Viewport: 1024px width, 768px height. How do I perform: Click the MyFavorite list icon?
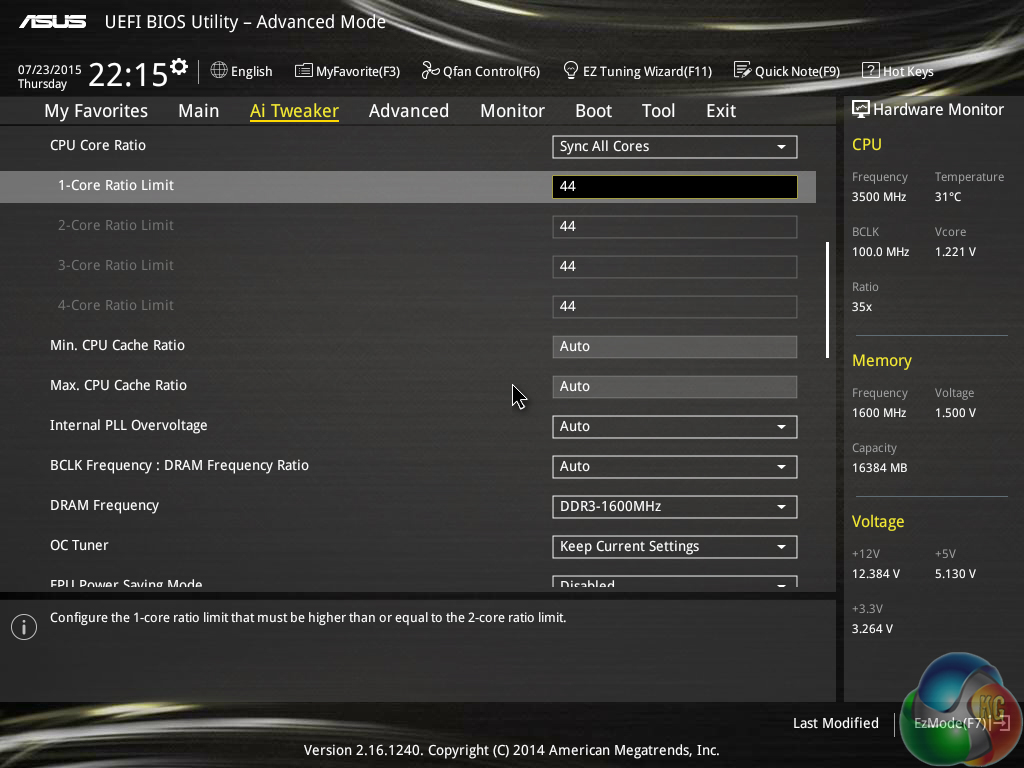(x=303, y=71)
